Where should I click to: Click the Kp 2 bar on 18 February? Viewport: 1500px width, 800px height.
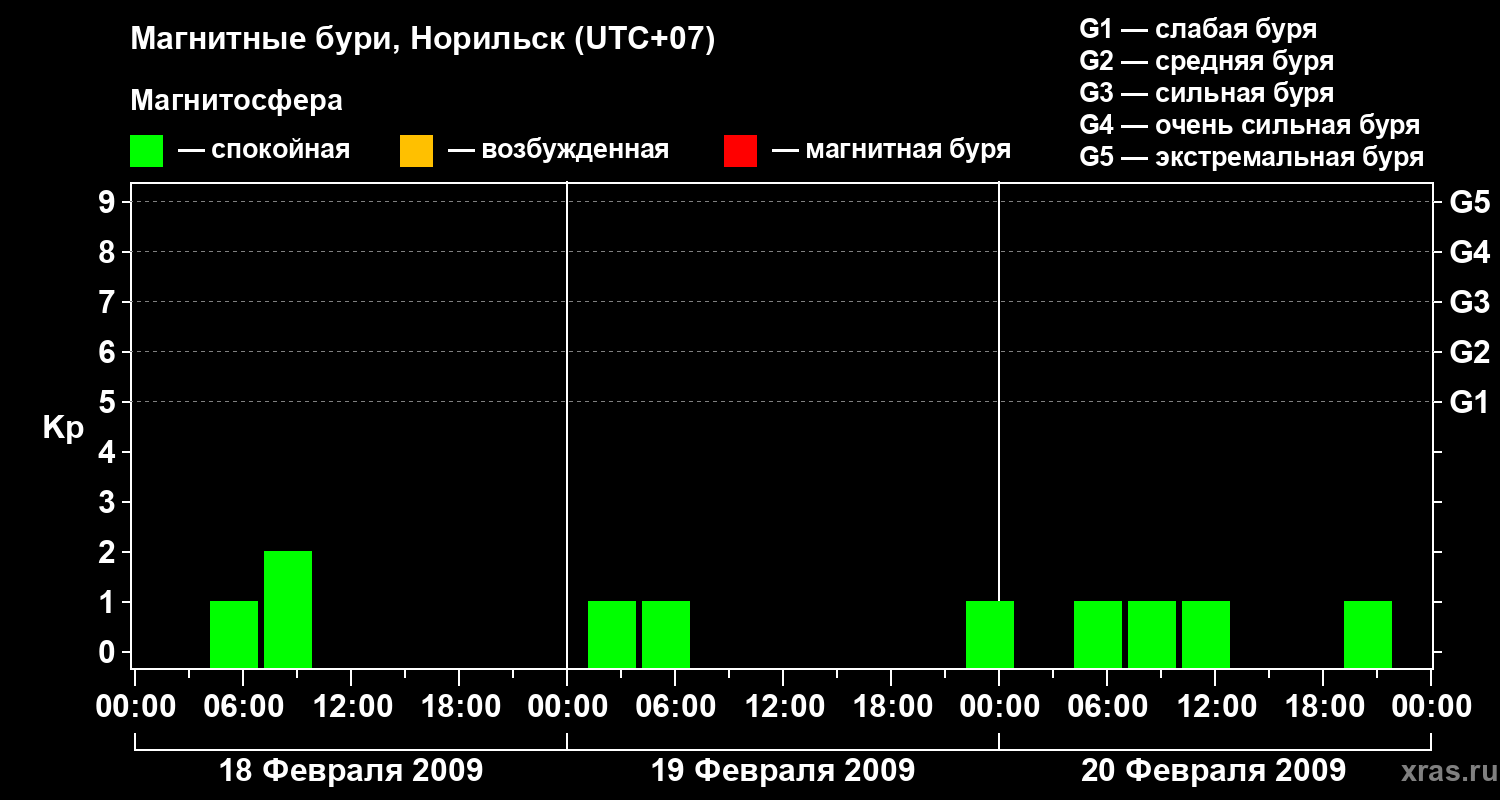click(288, 609)
